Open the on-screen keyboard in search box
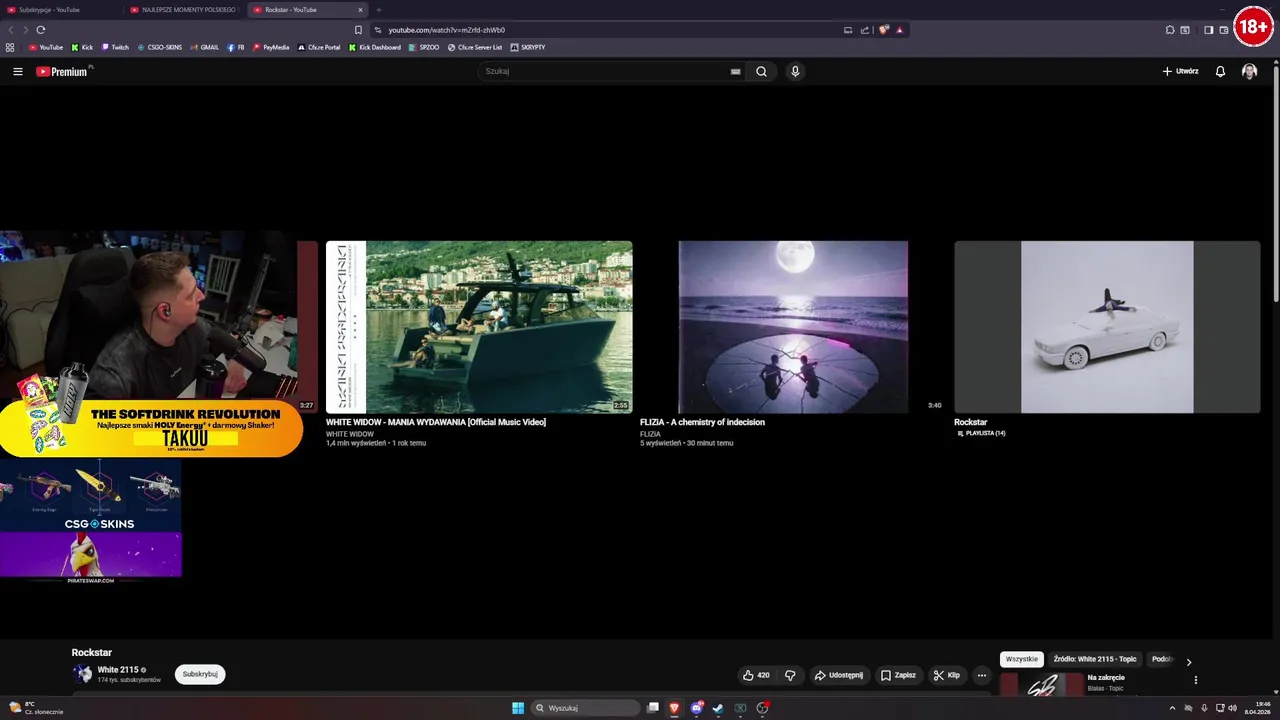Image resolution: width=1280 pixels, height=720 pixels. [x=735, y=72]
